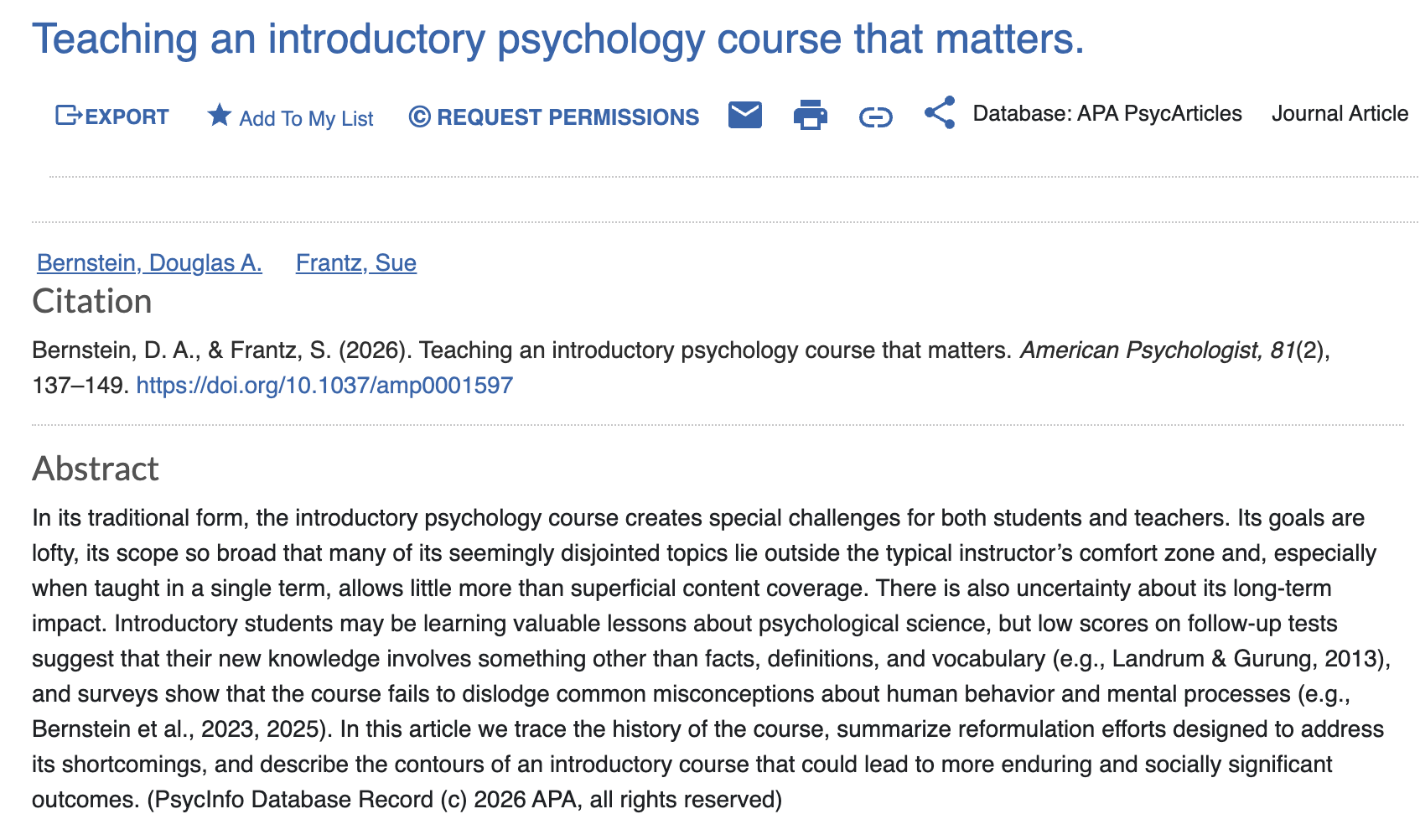Screen dimensions: 1420x840
Task: Click the Database: APA PsycArticles label
Action: [x=1106, y=114]
